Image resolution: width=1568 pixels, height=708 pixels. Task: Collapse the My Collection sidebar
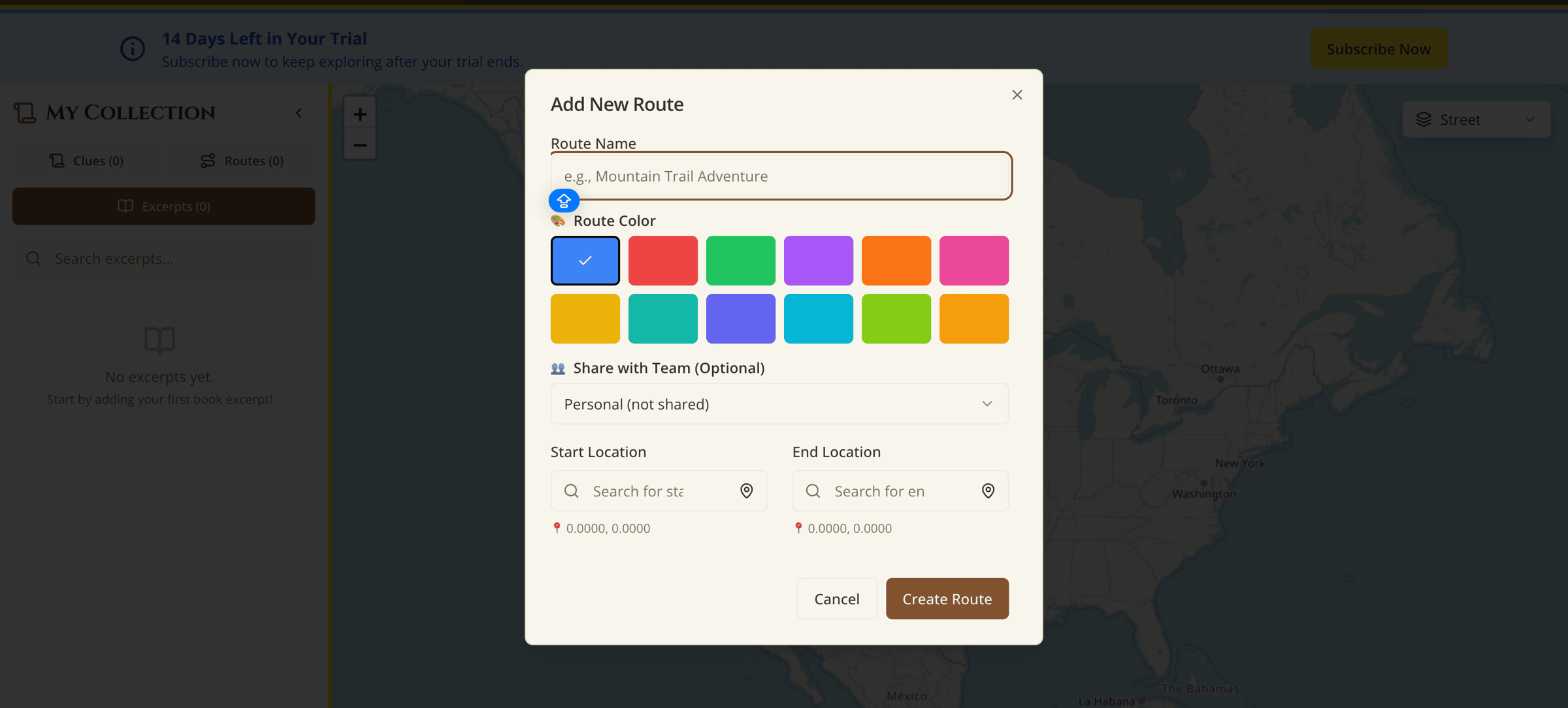click(x=299, y=113)
